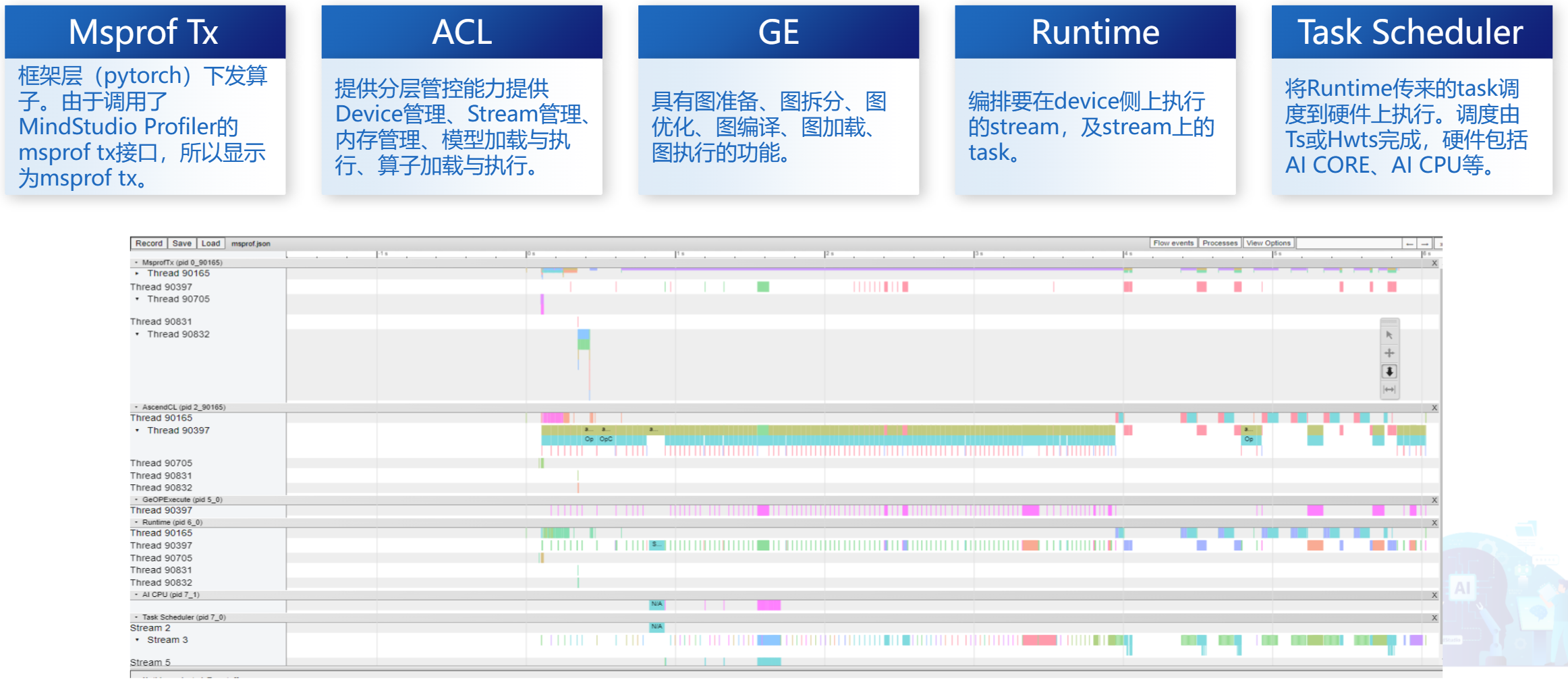The width and height of the screenshot is (1568, 680).
Task: Click the 3 s mark on time ruler
Action: pyautogui.click(x=978, y=254)
